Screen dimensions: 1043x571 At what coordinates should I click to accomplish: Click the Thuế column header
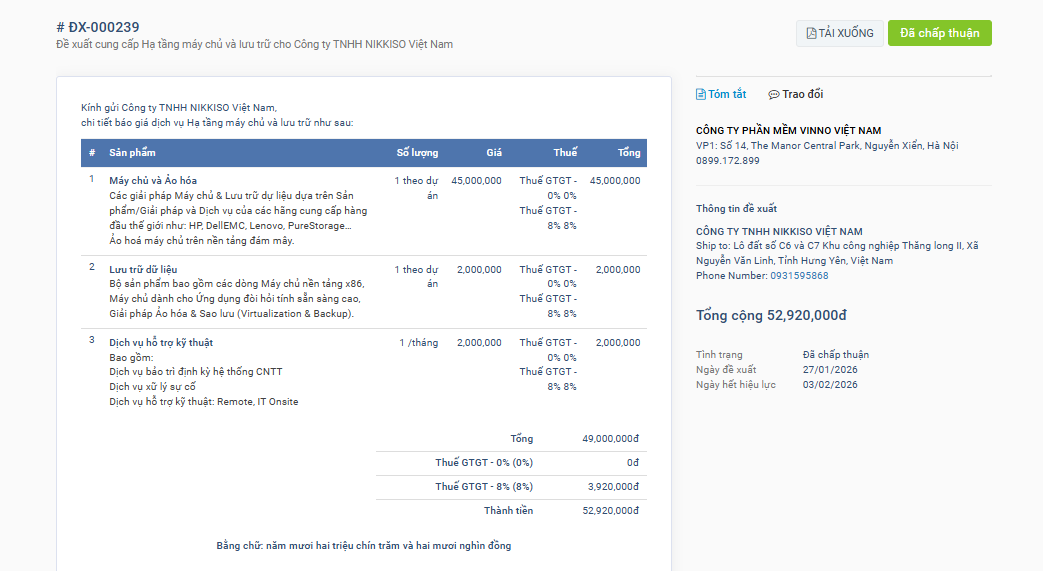pos(565,152)
